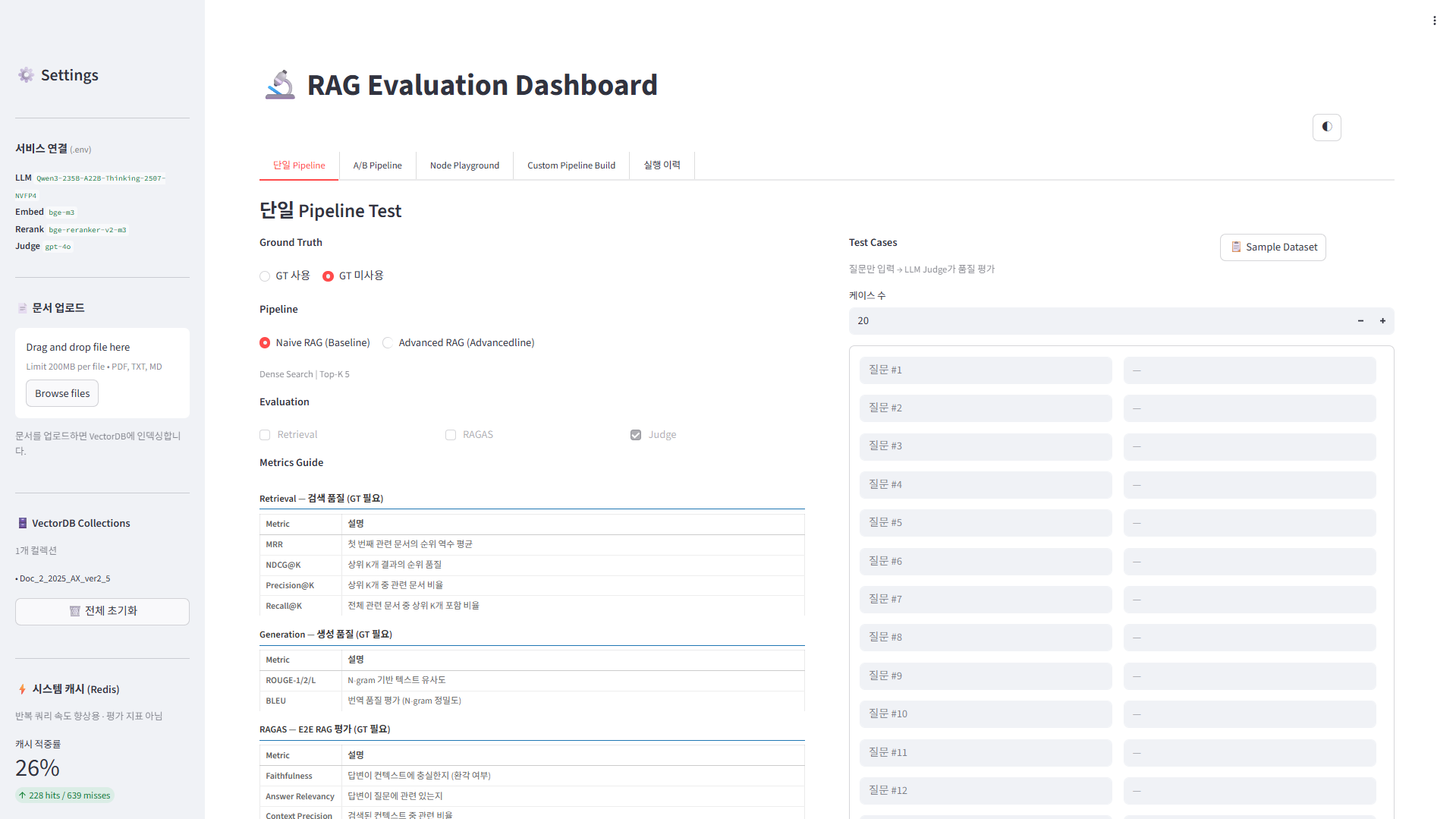Click the up-arrow icon on the 228 hits badge
The width and height of the screenshot is (1456, 819).
coord(24,795)
